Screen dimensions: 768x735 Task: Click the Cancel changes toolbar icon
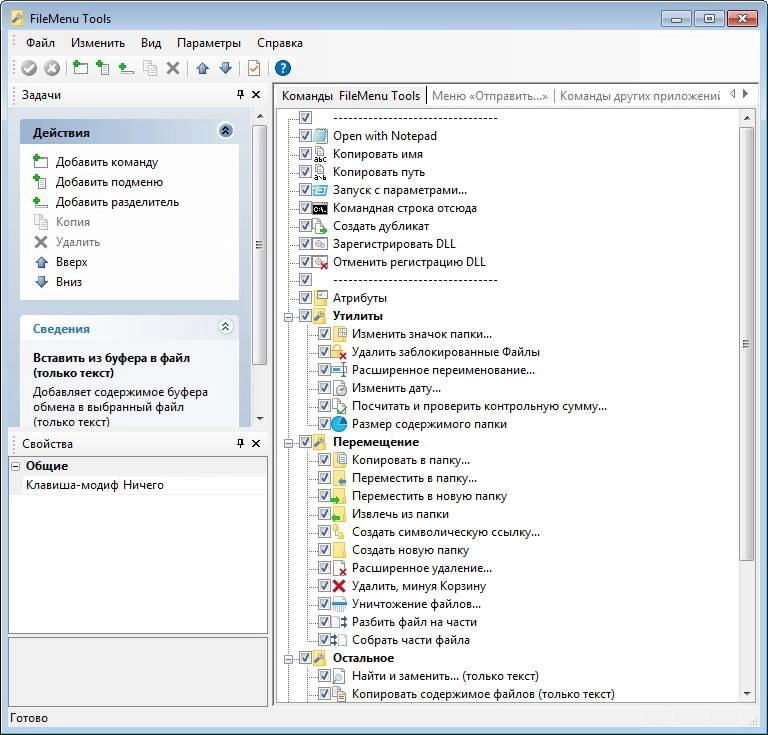(52, 68)
